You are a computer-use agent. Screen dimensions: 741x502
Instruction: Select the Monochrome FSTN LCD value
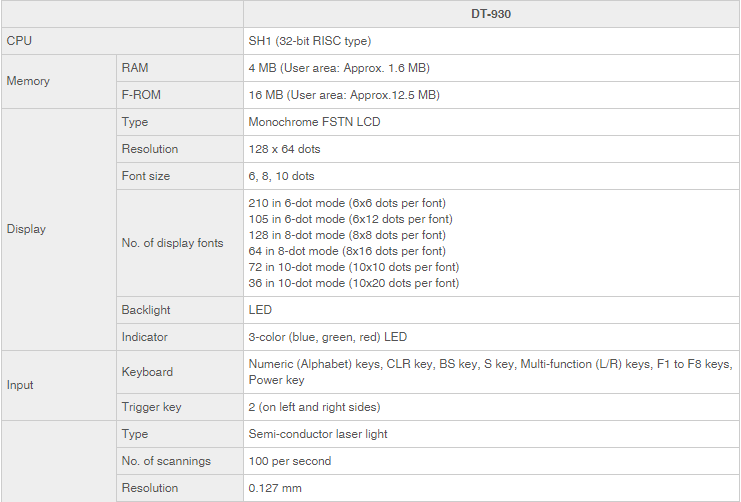coord(314,122)
